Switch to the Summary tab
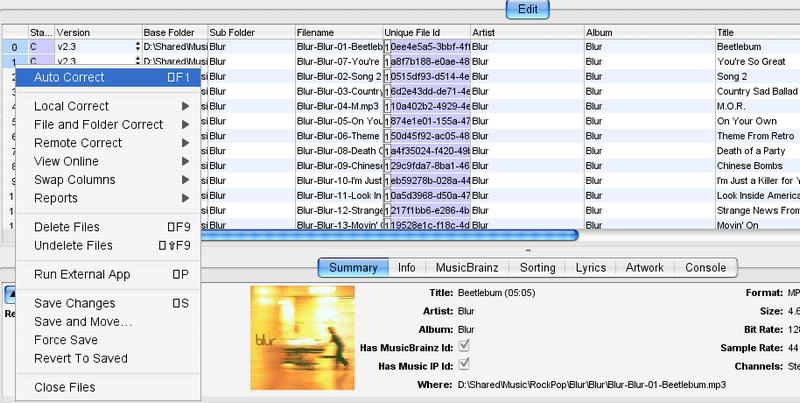800x403 pixels. [x=353, y=268]
